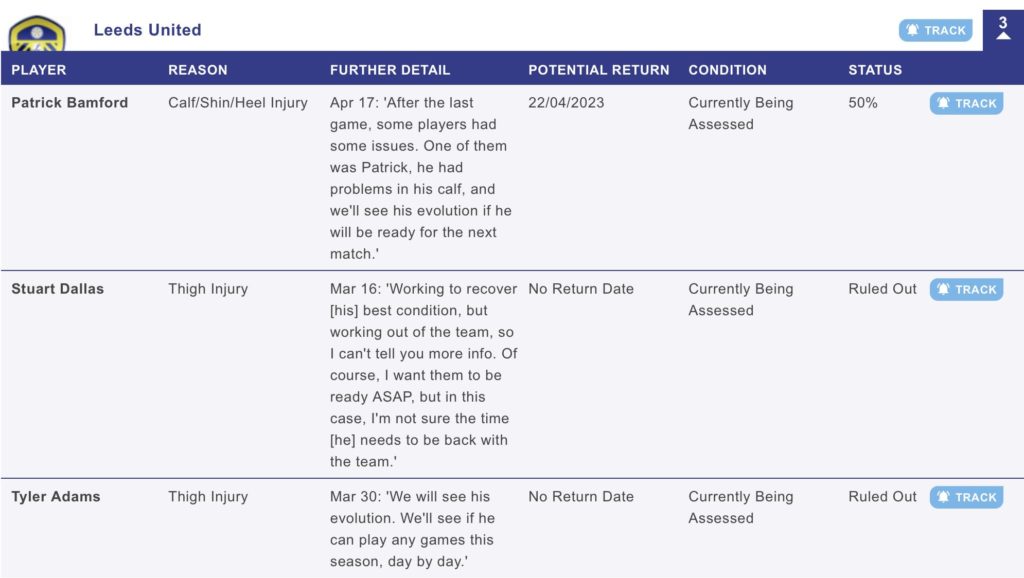Click the Leeds United club crest
This screenshot has height=578, width=1024.
(37, 34)
